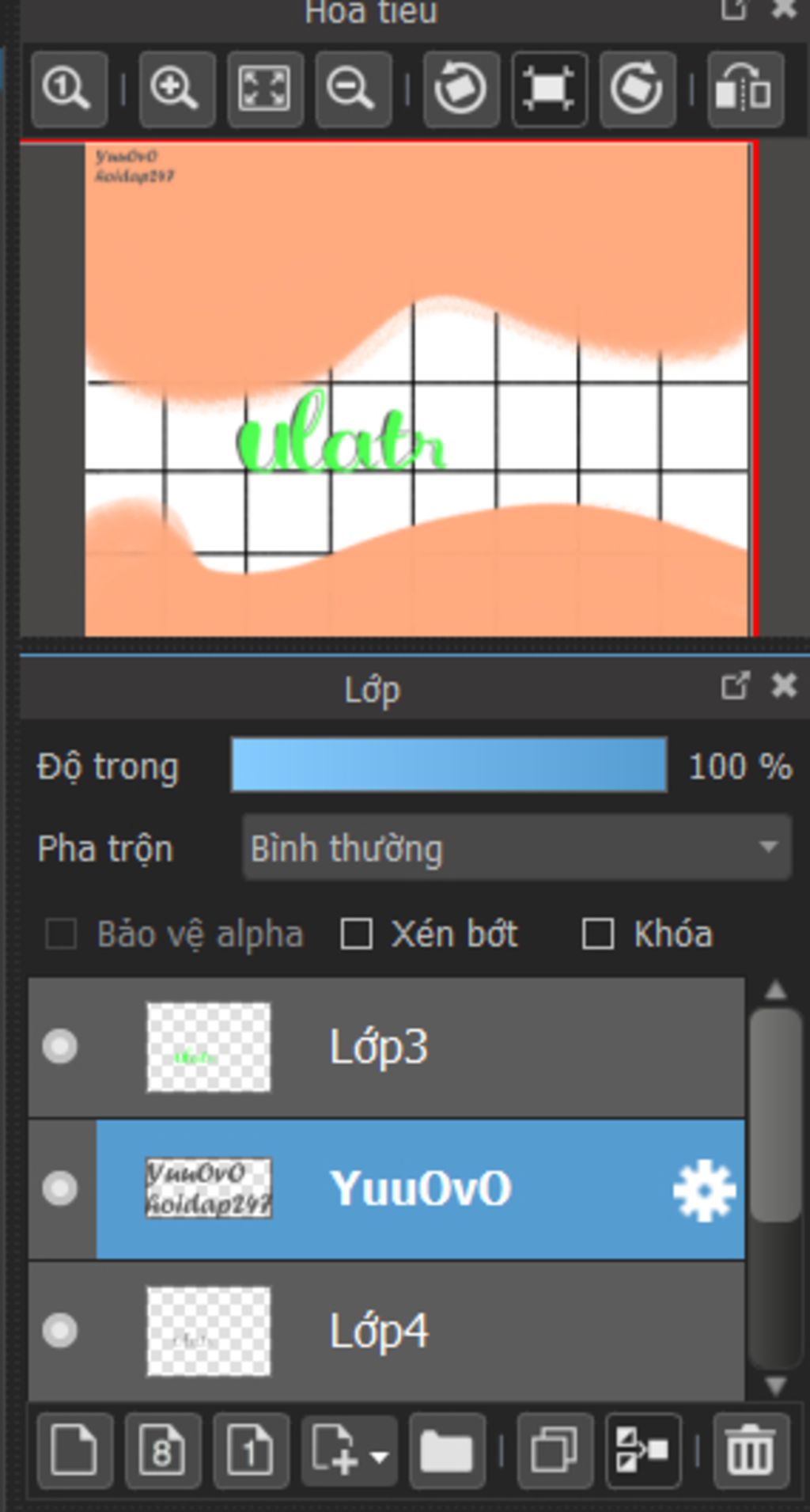810x1512 pixels.
Task: Rotate the canvas view left
Action: tap(461, 89)
